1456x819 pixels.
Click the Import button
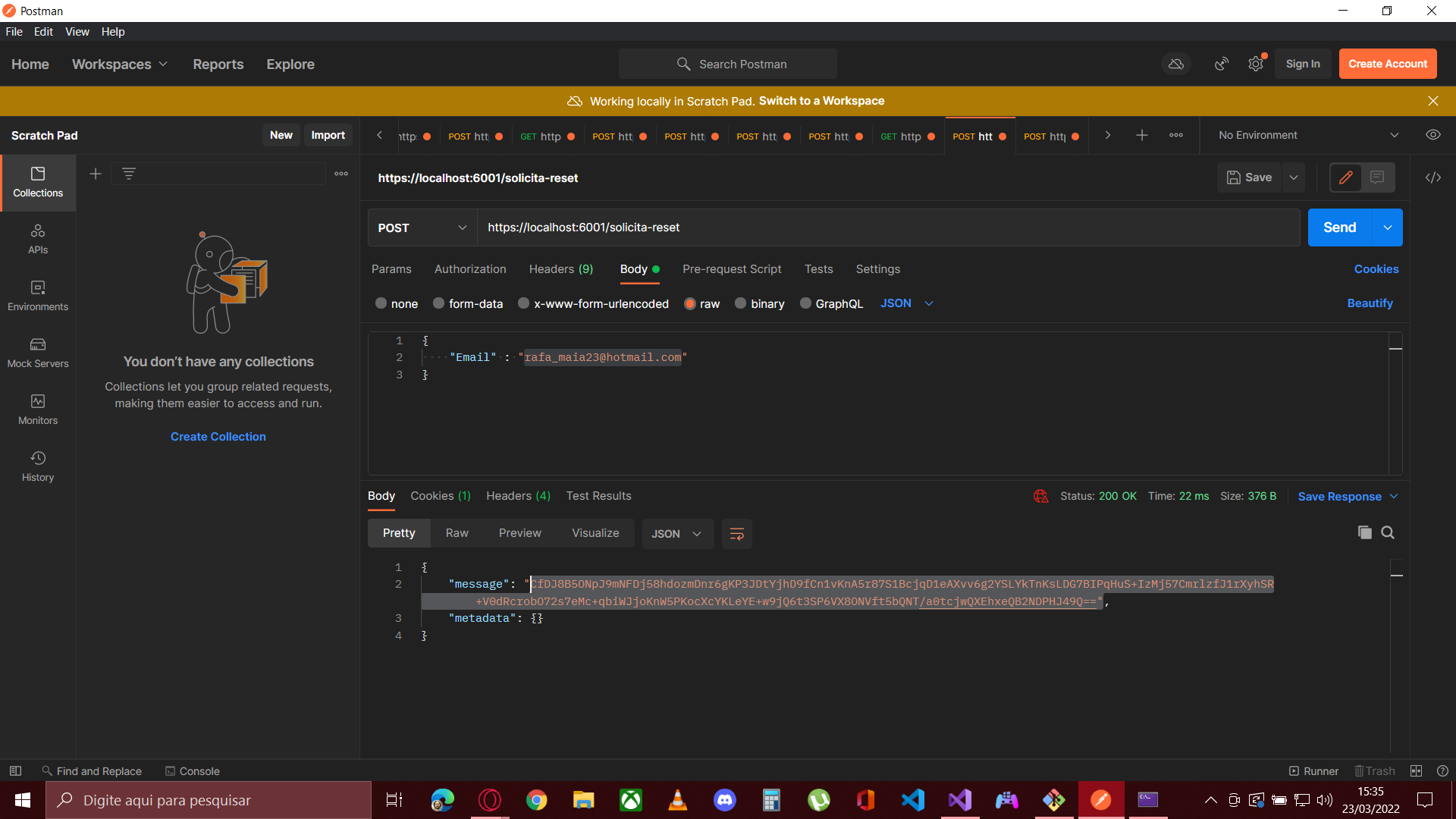pos(328,135)
